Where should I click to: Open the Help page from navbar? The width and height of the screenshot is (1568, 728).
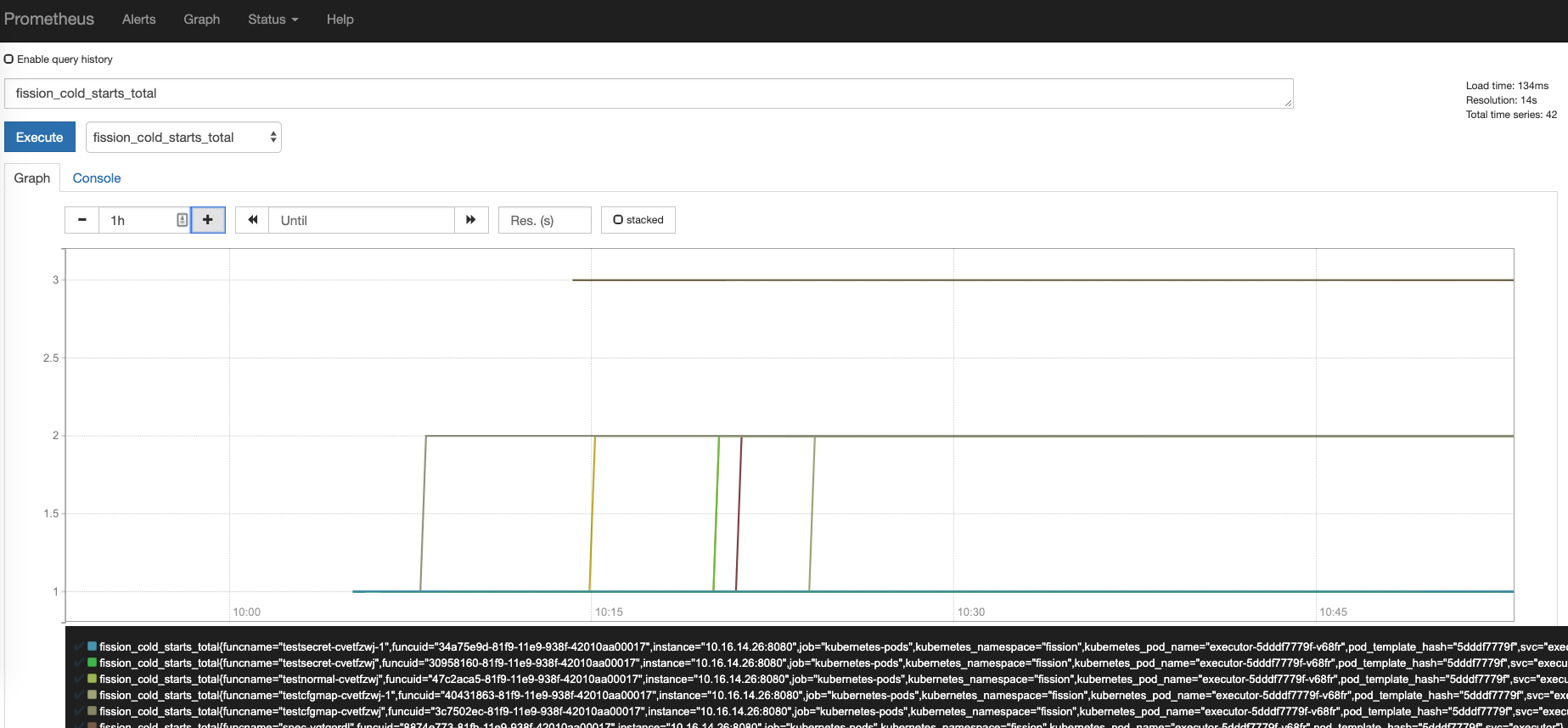tap(340, 20)
